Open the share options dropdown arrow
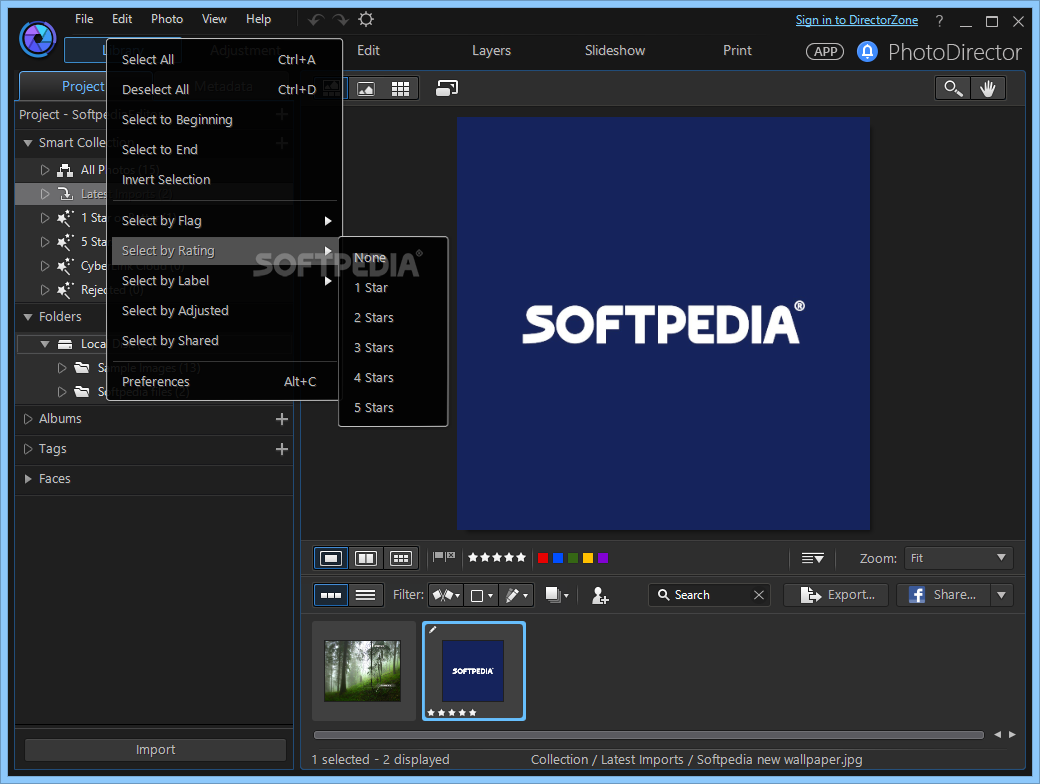1040x784 pixels. tap(1002, 595)
